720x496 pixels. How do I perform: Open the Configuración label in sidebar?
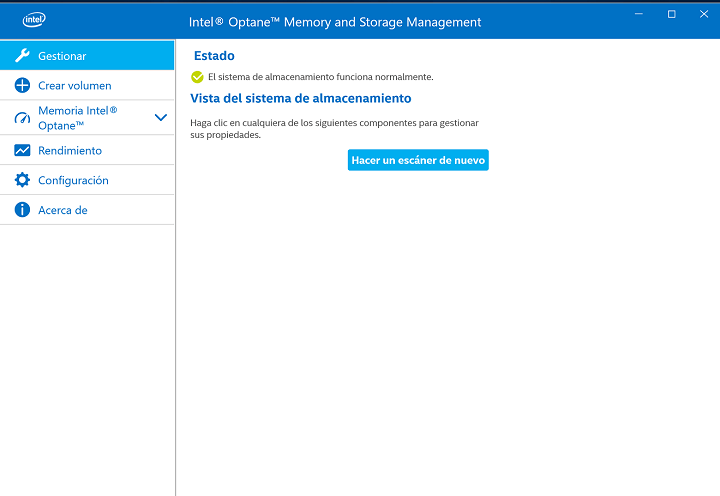click(73, 181)
